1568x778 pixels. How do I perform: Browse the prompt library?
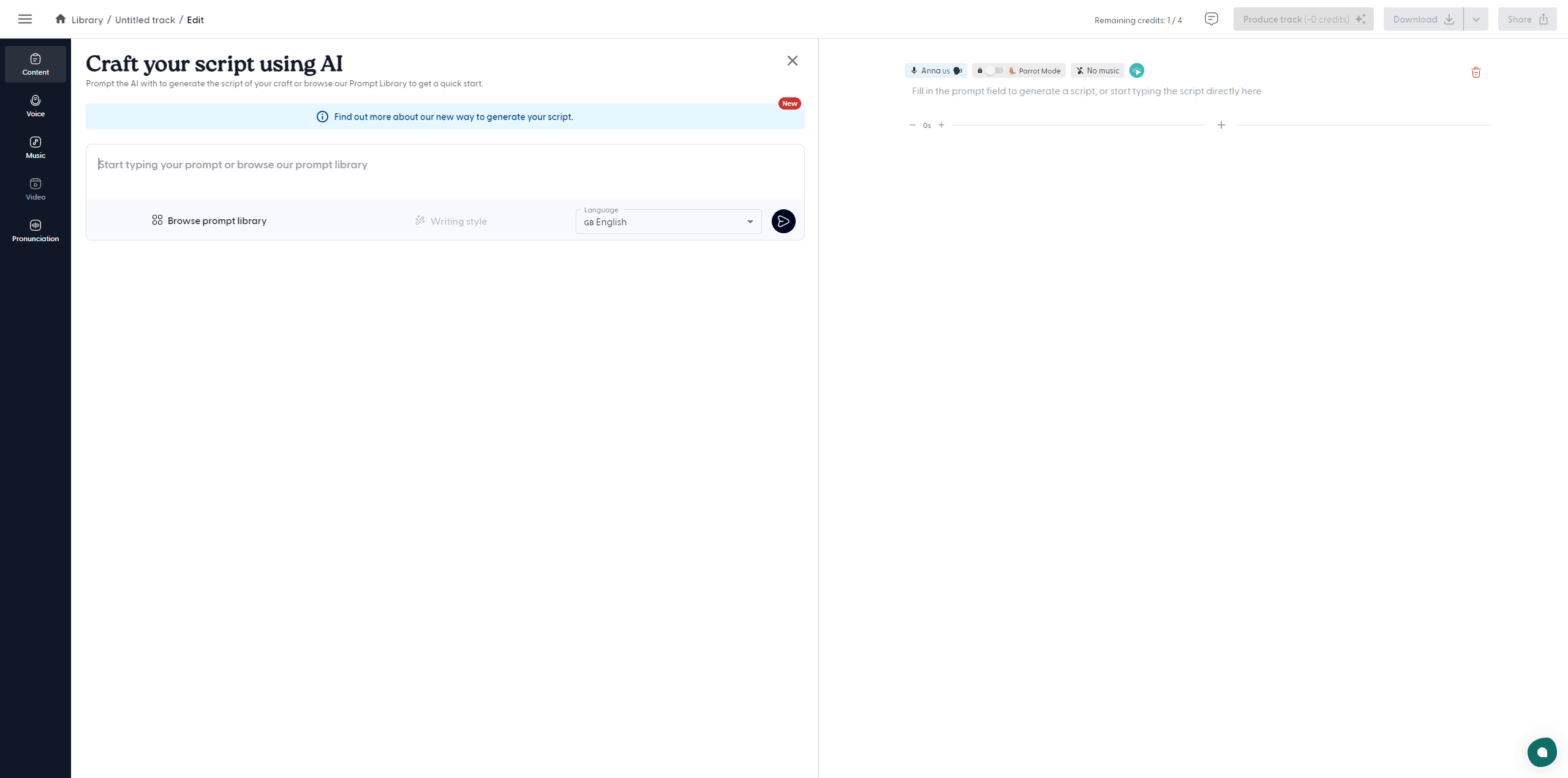pyautogui.click(x=209, y=220)
